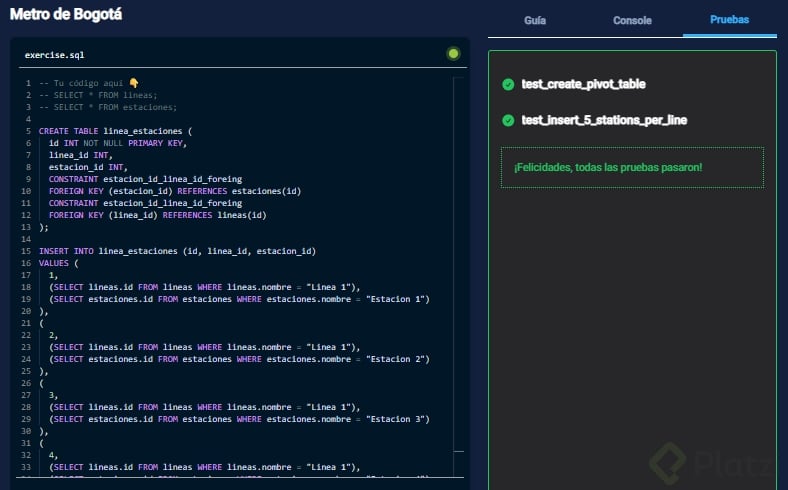Click the id INT NOT NULL PRIMARY KEY line
This screenshot has height=490, width=788.
pyautogui.click(x=118, y=143)
